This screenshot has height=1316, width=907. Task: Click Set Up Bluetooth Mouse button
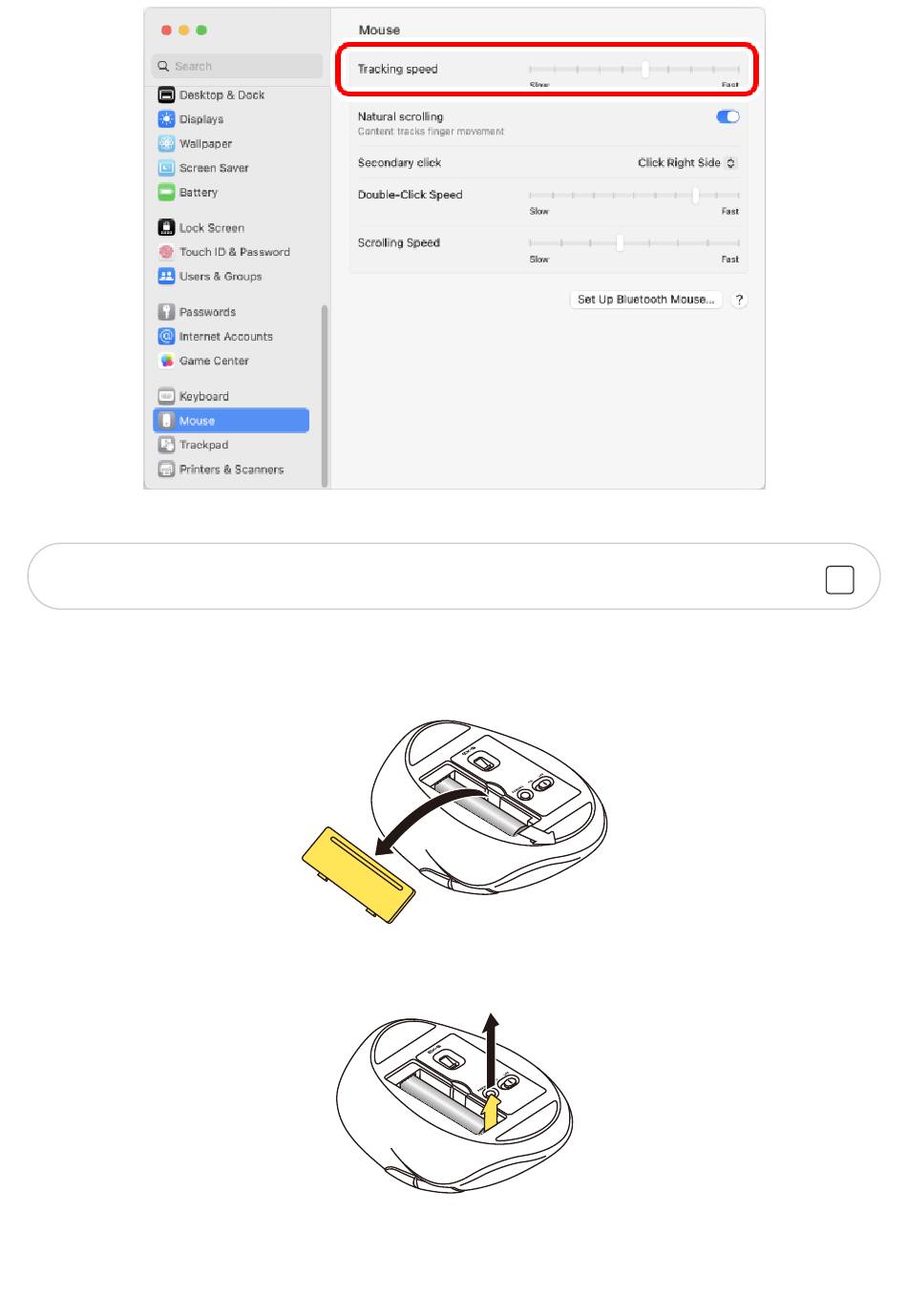(x=645, y=300)
